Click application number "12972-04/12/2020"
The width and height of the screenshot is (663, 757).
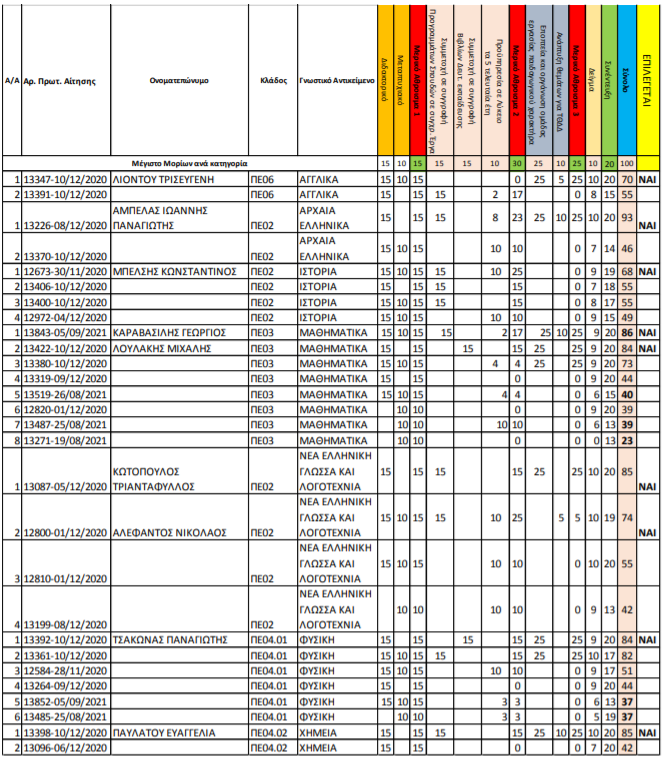tap(65, 317)
